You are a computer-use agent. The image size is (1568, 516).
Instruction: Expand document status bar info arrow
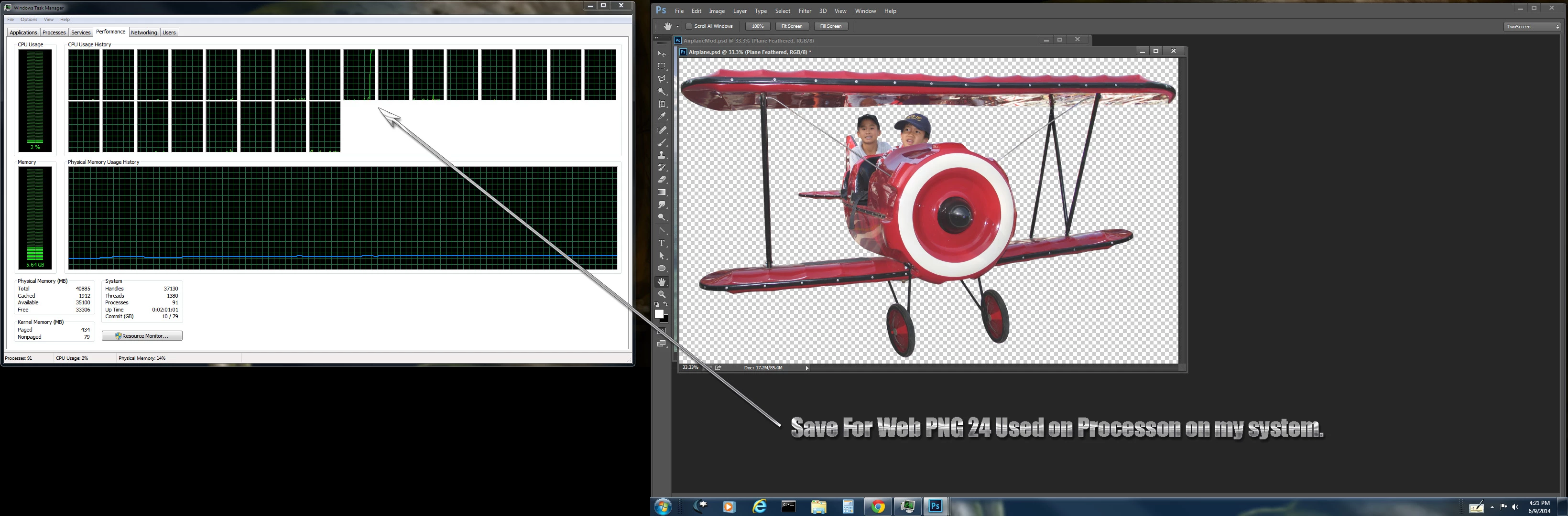coord(807,367)
